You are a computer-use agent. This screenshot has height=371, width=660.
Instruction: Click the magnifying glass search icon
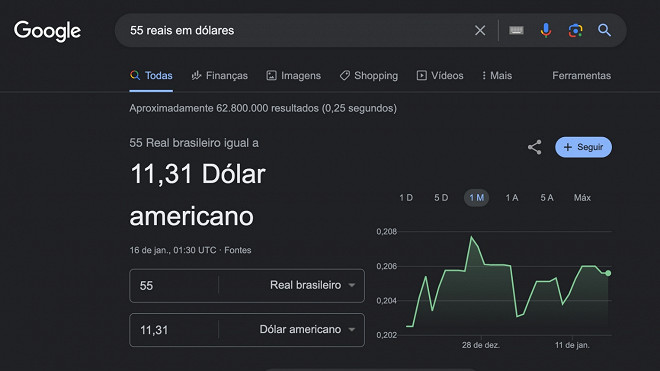pyautogui.click(x=604, y=30)
